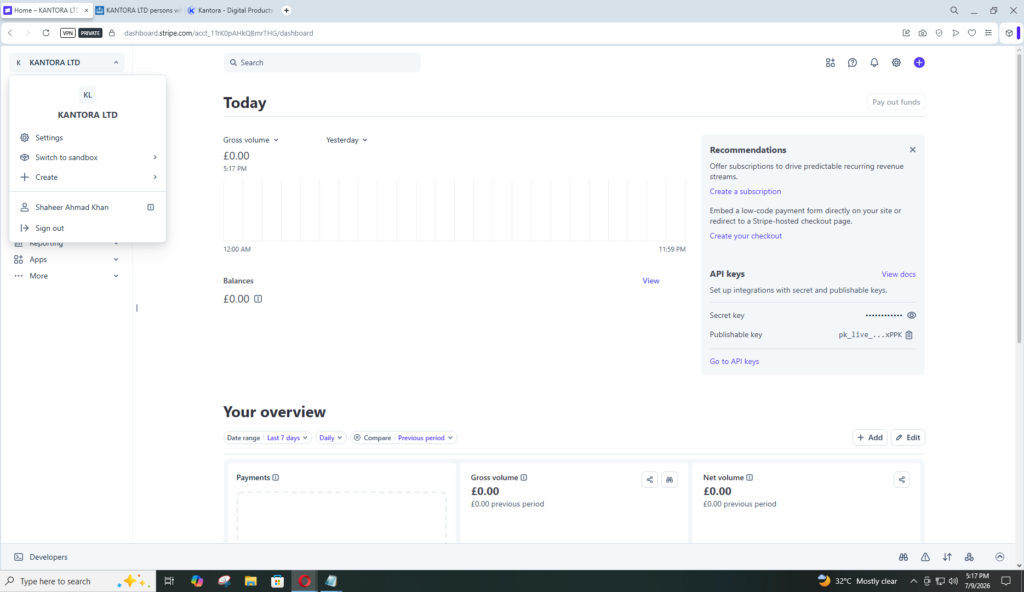This screenshot has height=592, width=1024.
Task: Click in the Search field
Action: 322,63
